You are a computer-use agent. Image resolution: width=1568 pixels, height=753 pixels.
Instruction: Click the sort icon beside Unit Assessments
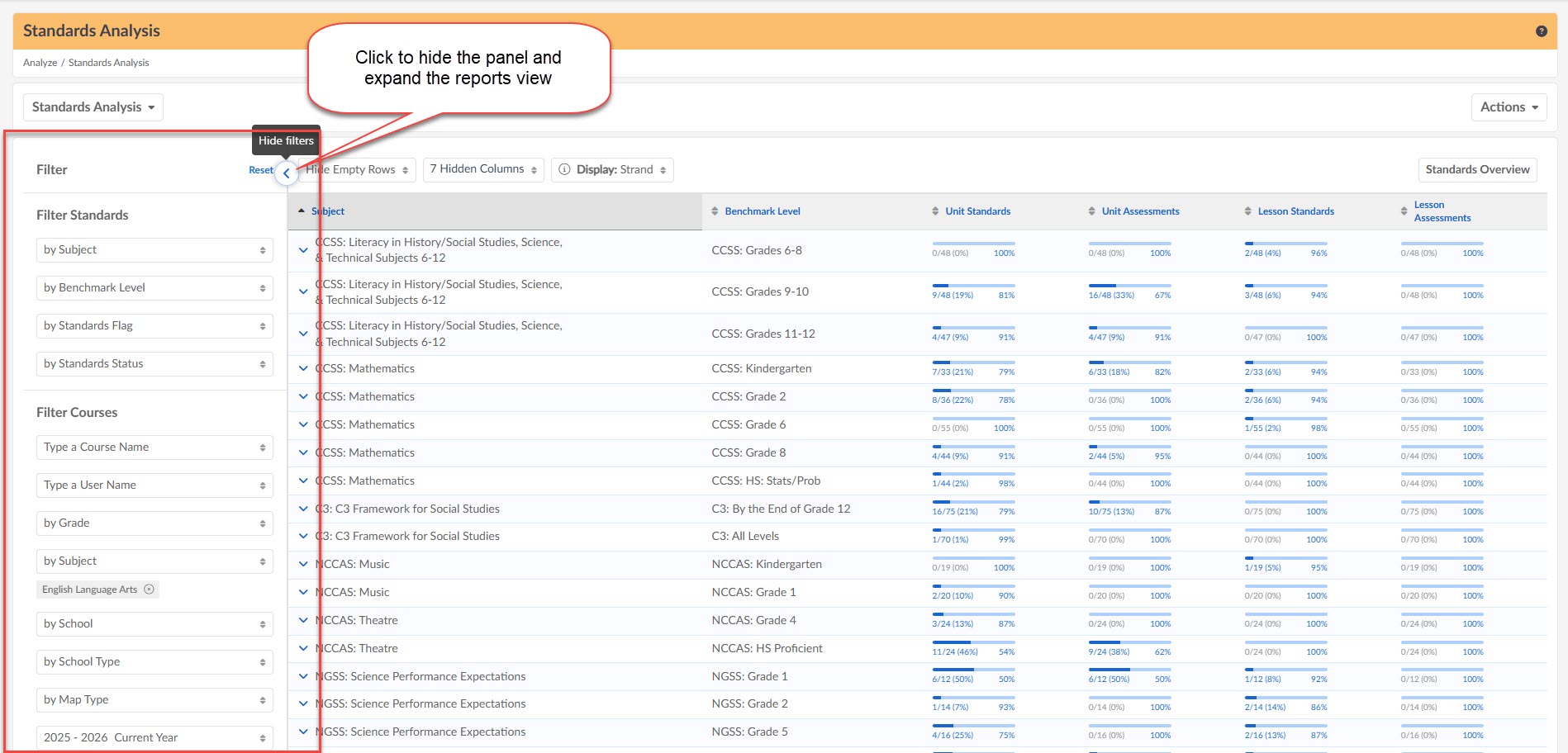tap(1091, 211)
